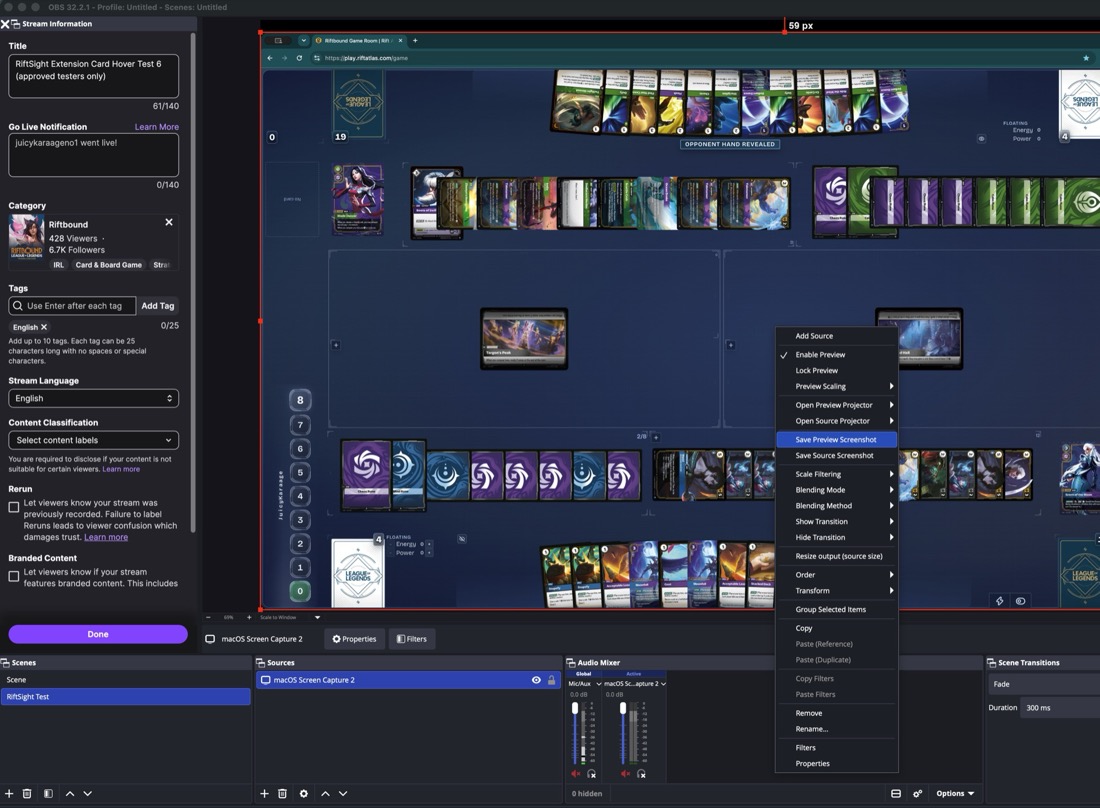Select Add Source in context menu
Viewport: 1100px width, 808px height.
[x=836, y=336]
